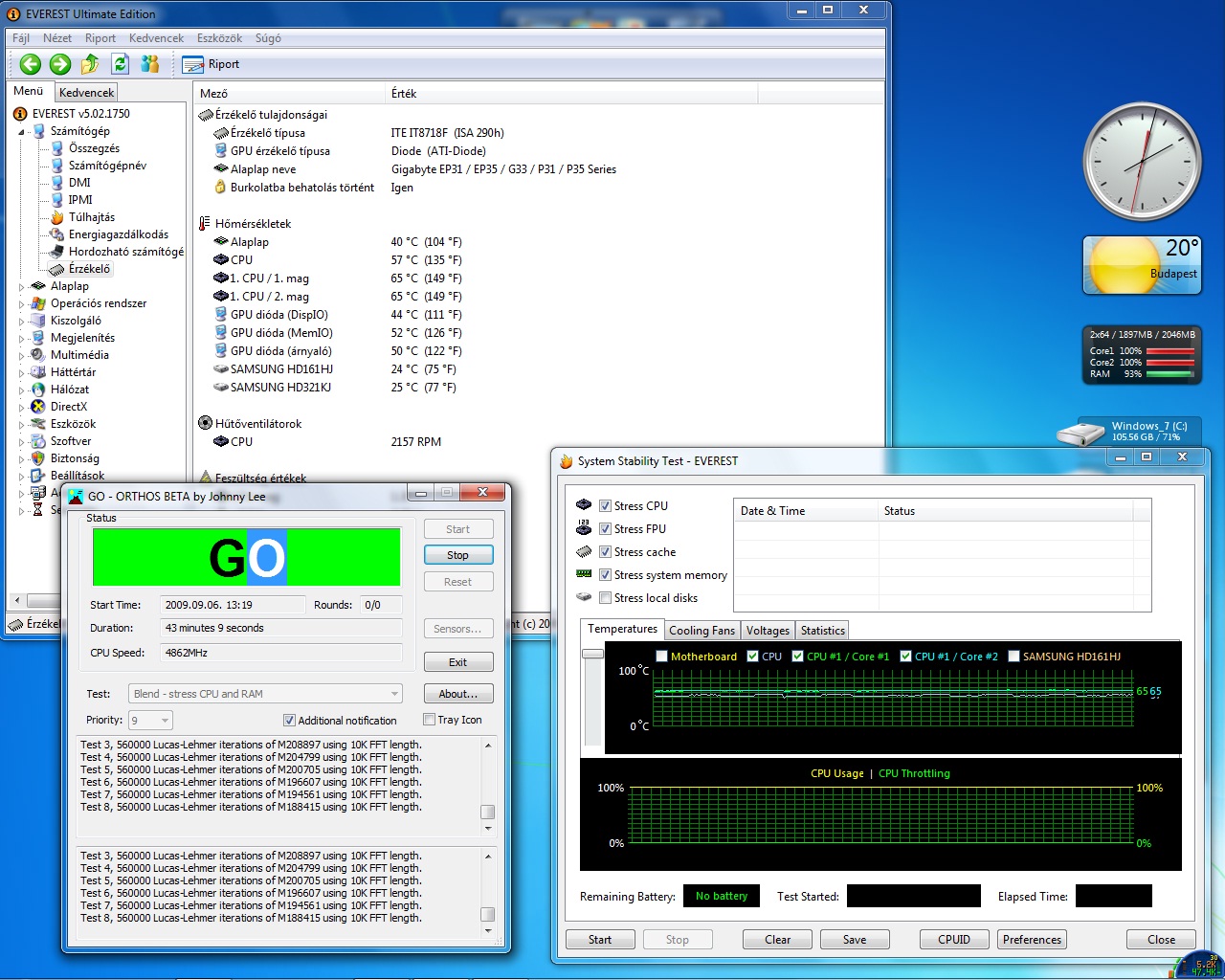The image size is (1225, 980).
Task: Enable Tray Icon checkbox in ORTHOS
Action: [x=429, y=720]
